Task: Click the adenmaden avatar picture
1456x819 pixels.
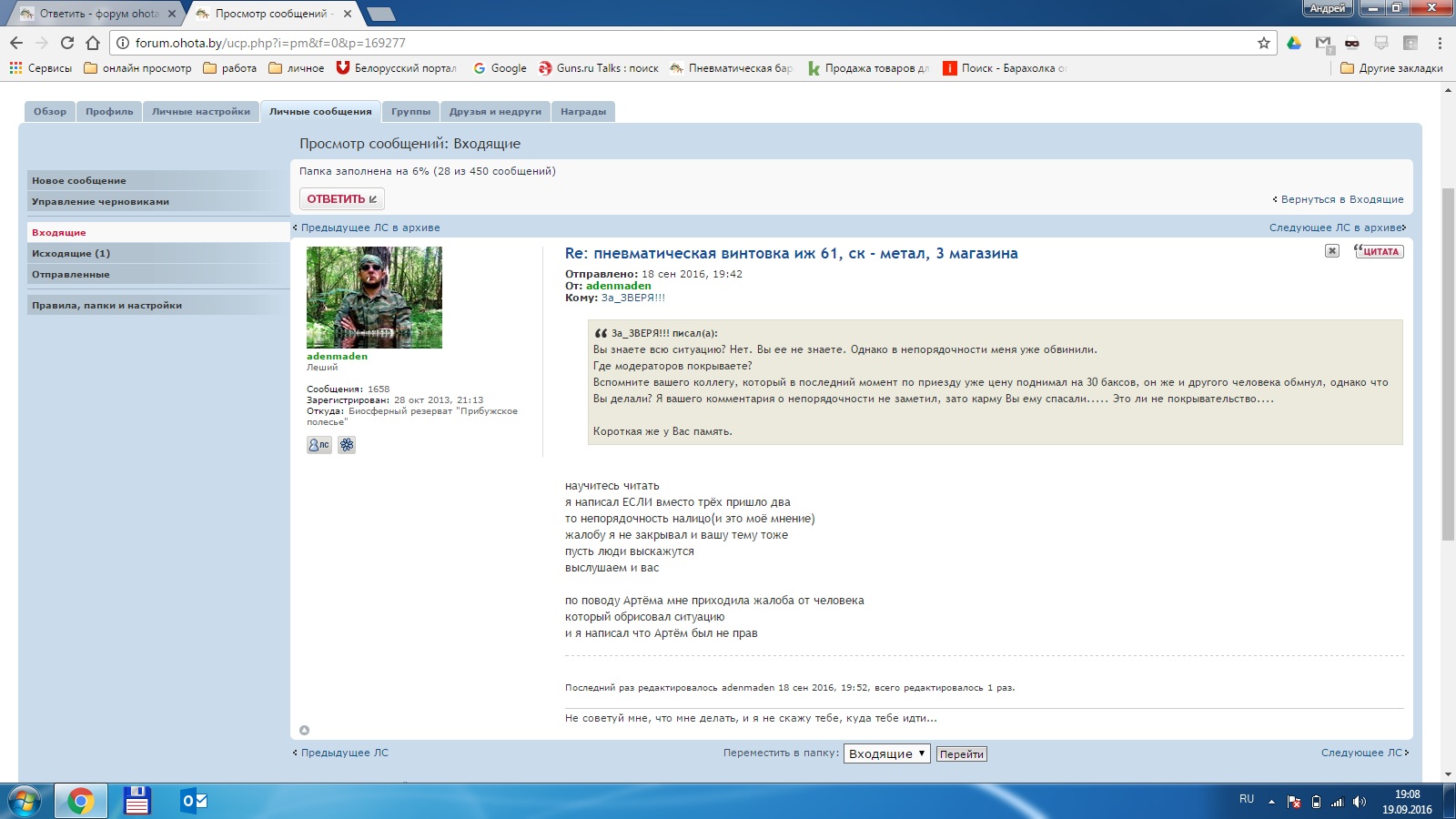Action: [374, 298]
